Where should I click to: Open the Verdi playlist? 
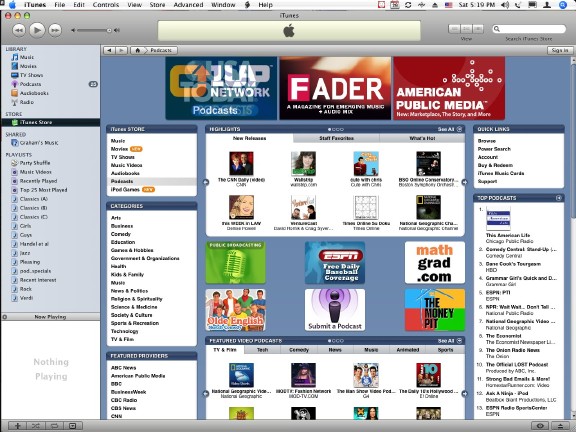(x=26, y=298)
